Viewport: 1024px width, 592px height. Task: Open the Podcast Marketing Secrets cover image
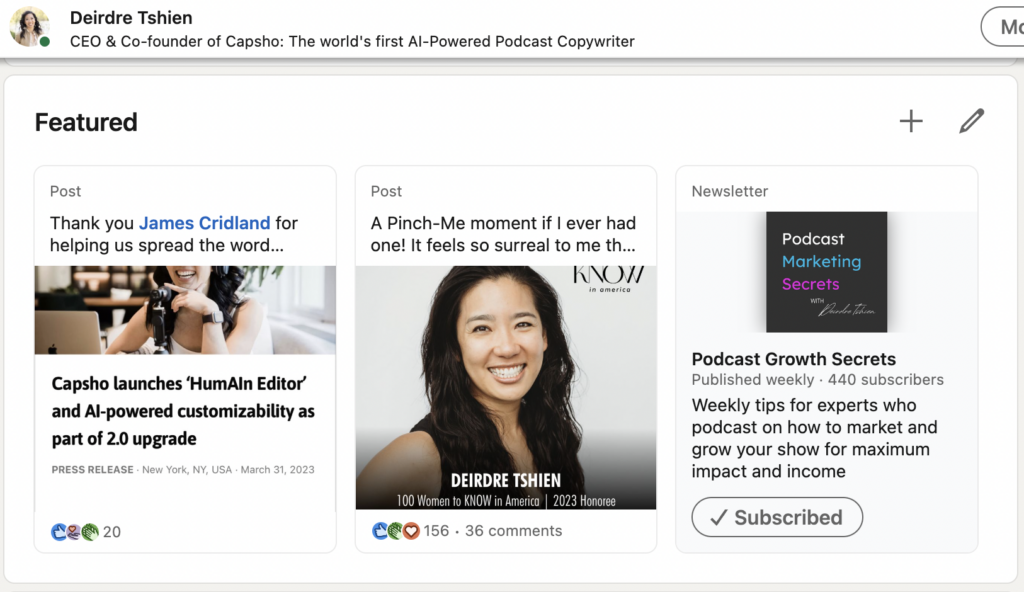[826, 271]
